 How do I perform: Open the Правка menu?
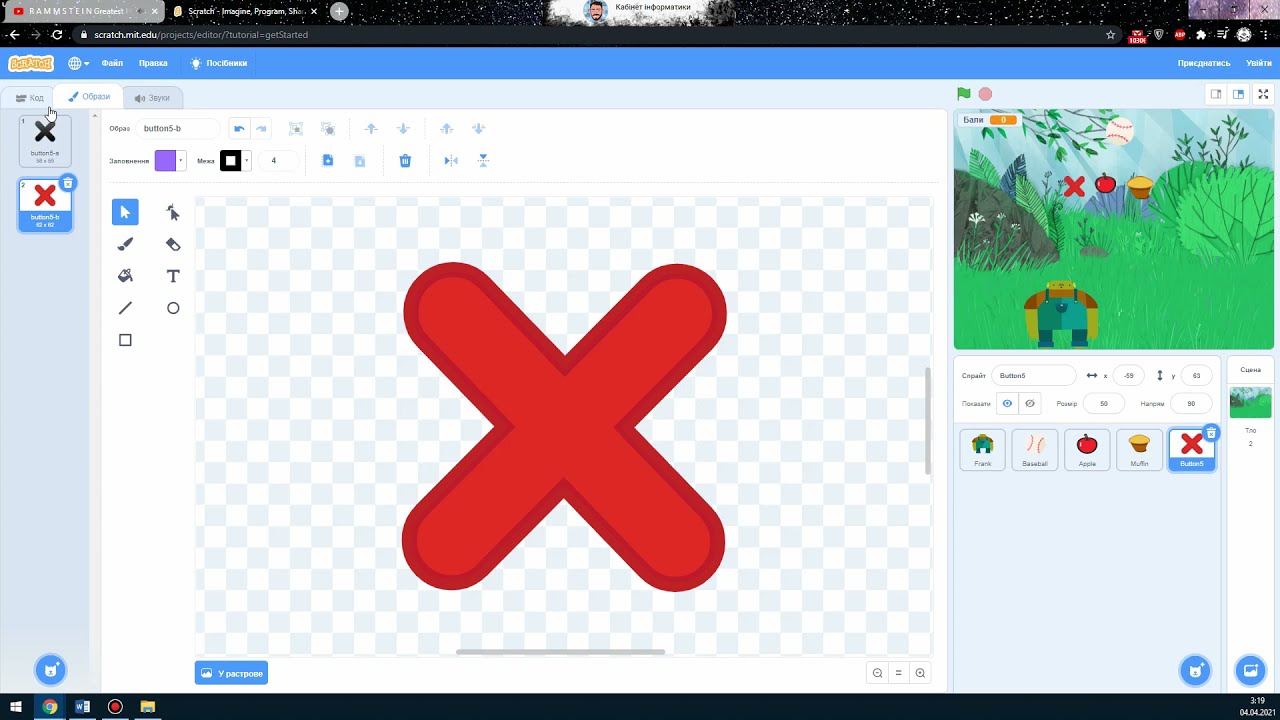pyautogui.click(x=153, y=63)
